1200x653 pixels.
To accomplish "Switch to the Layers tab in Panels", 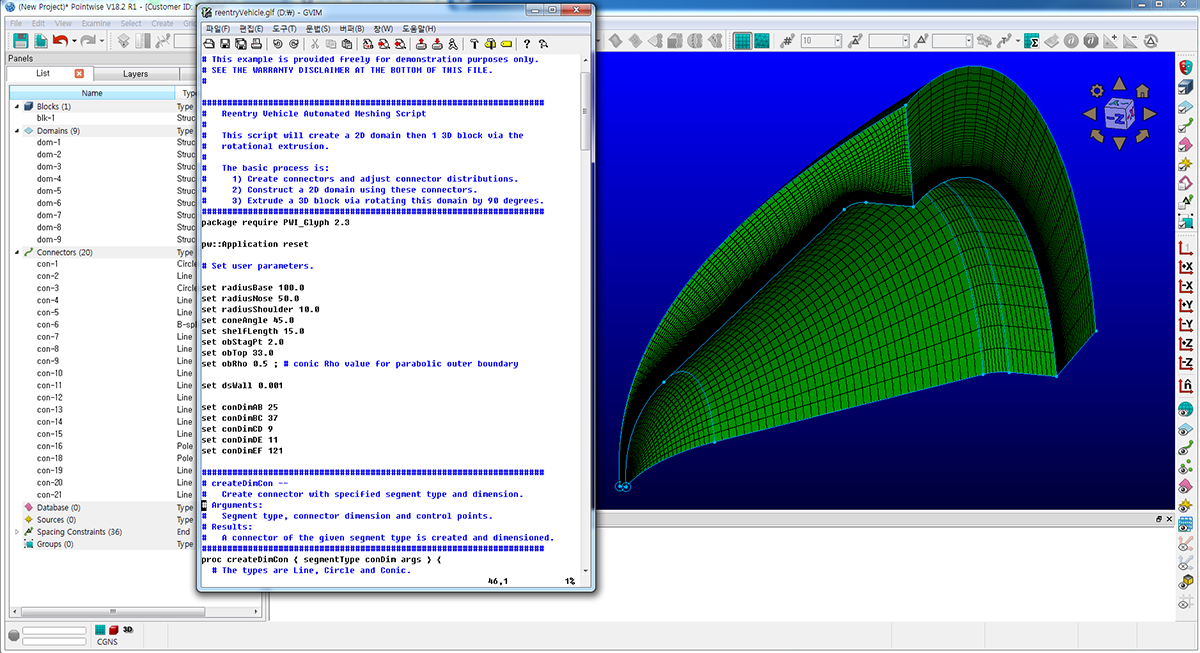I will click(x=136, y=74).
